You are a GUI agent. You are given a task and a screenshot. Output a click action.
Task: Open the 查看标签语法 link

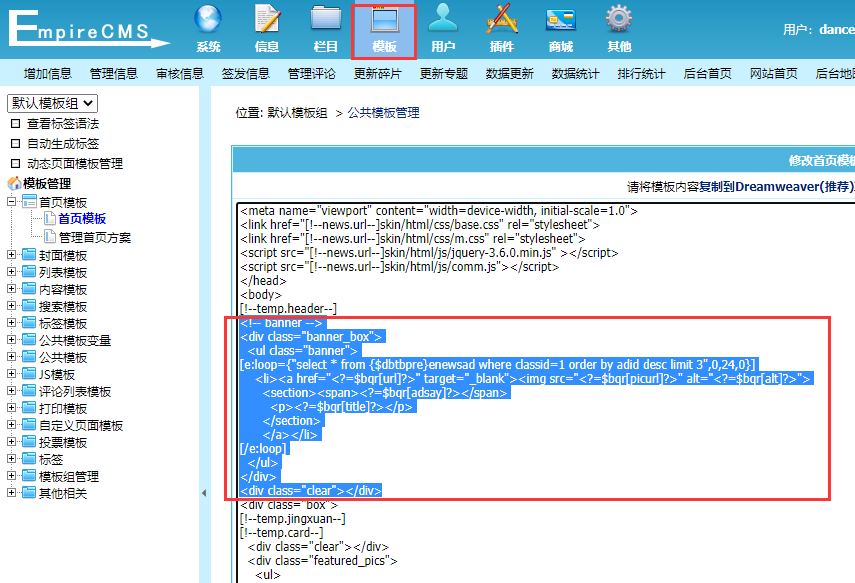coord(63,124)
